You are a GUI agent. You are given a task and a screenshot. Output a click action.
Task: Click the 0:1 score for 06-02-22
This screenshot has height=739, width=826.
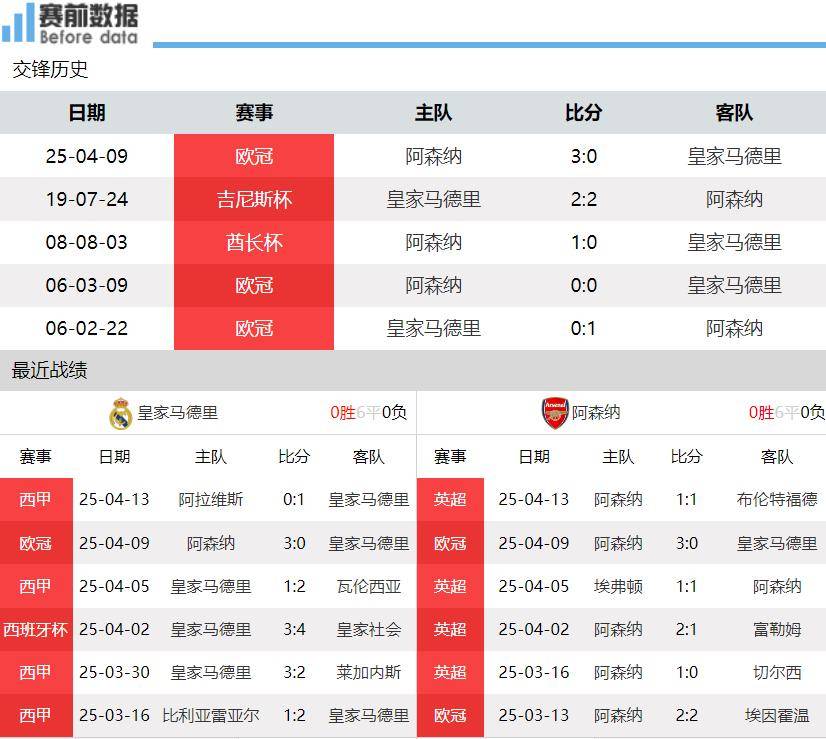(583, 329)
